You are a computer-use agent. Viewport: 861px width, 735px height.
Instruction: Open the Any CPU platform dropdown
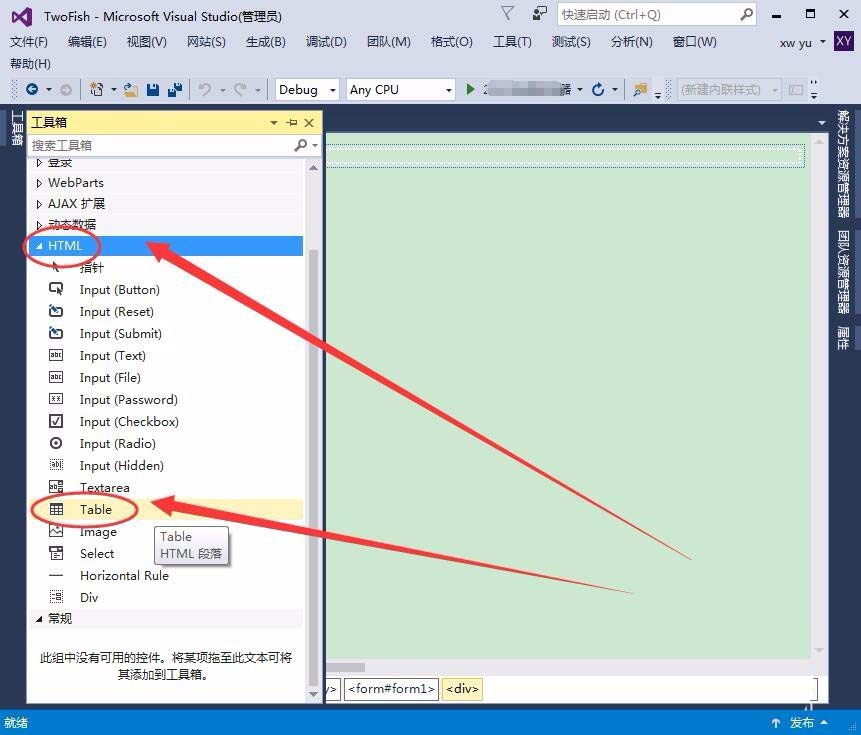point(449,89)
